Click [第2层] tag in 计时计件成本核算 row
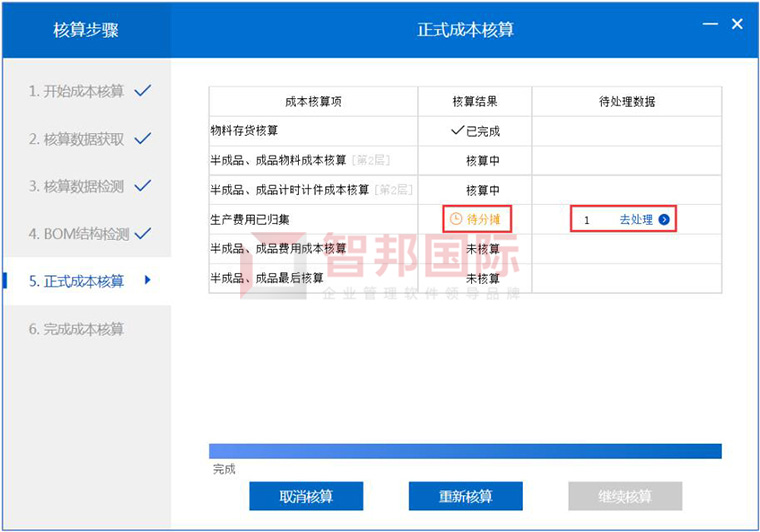Viewport: 760px width, 532px height. tap(393, 190)
